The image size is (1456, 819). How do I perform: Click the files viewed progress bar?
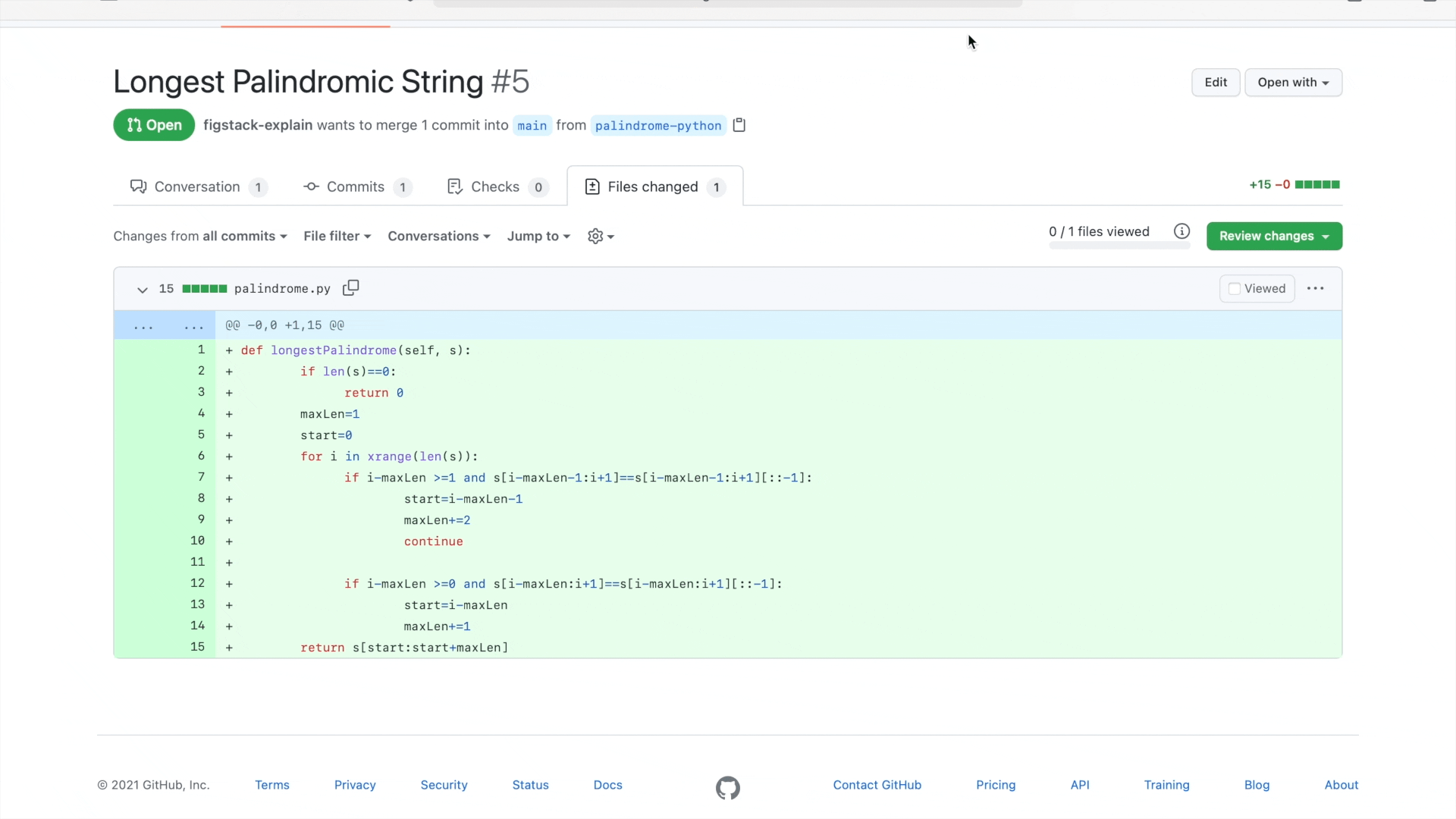click(1120, 246)
